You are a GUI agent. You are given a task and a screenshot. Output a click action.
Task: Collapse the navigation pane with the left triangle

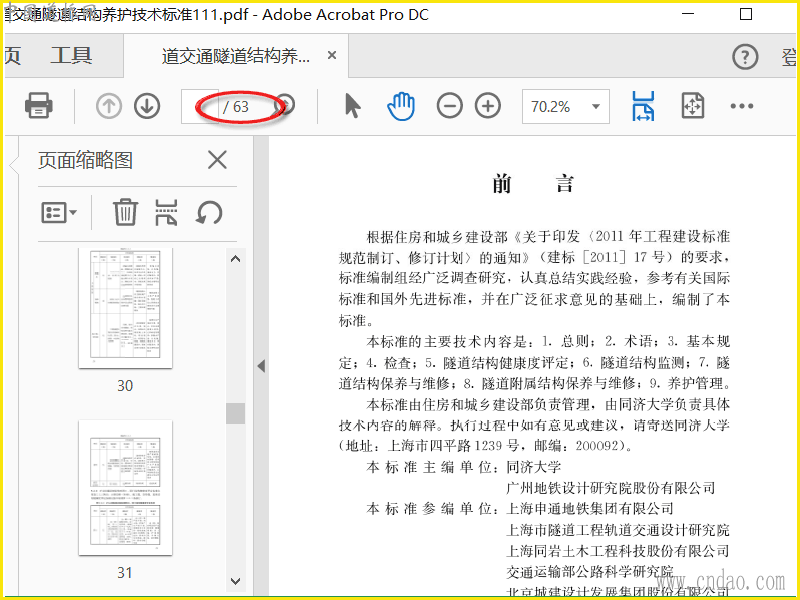coord(261,366)
